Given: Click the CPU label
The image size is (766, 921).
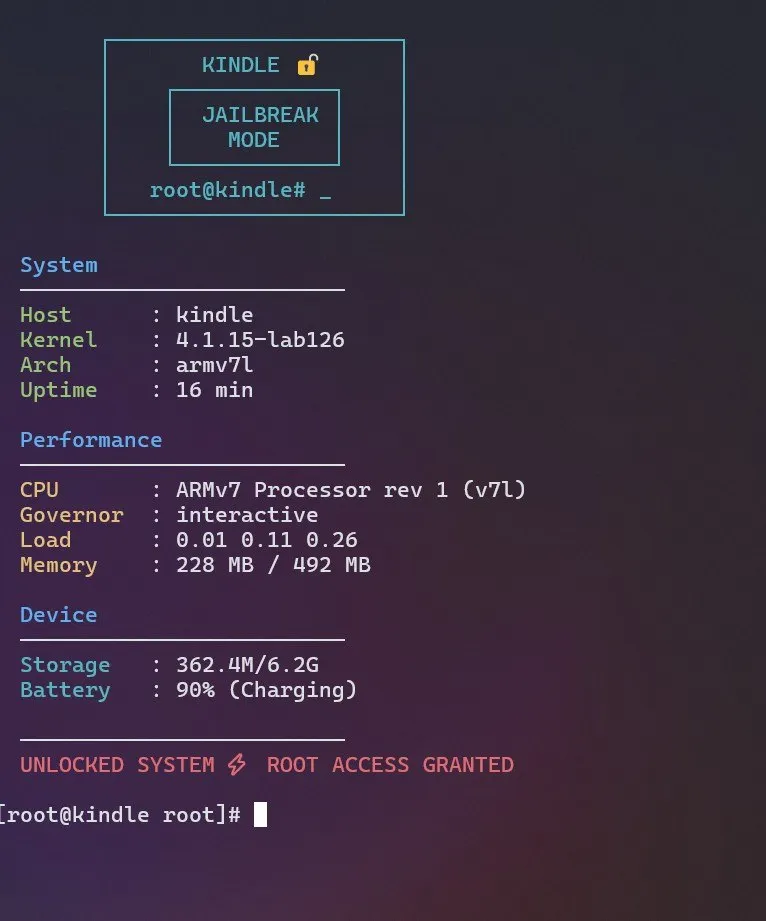Looking at the screenshot, I should point(39,490).
